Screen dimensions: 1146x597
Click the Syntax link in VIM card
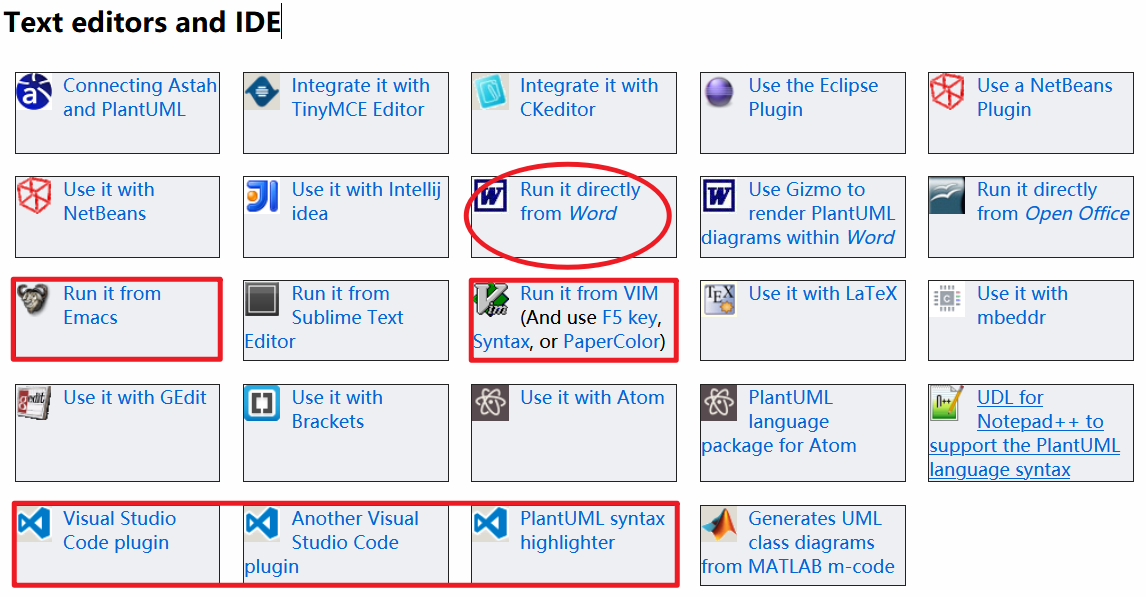(501, 342)
